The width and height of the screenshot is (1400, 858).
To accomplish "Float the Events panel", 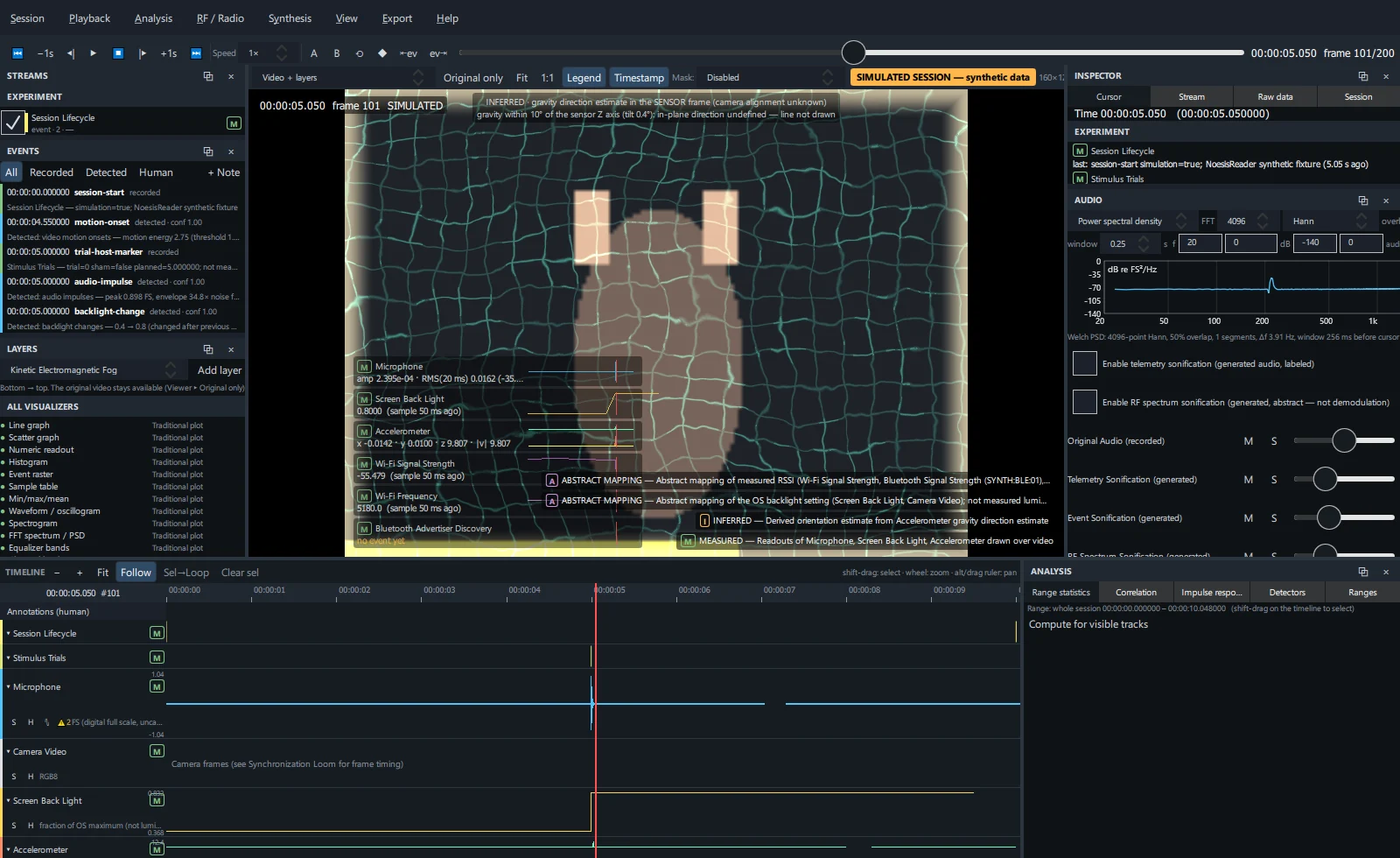I will click(x=208, y=151).
